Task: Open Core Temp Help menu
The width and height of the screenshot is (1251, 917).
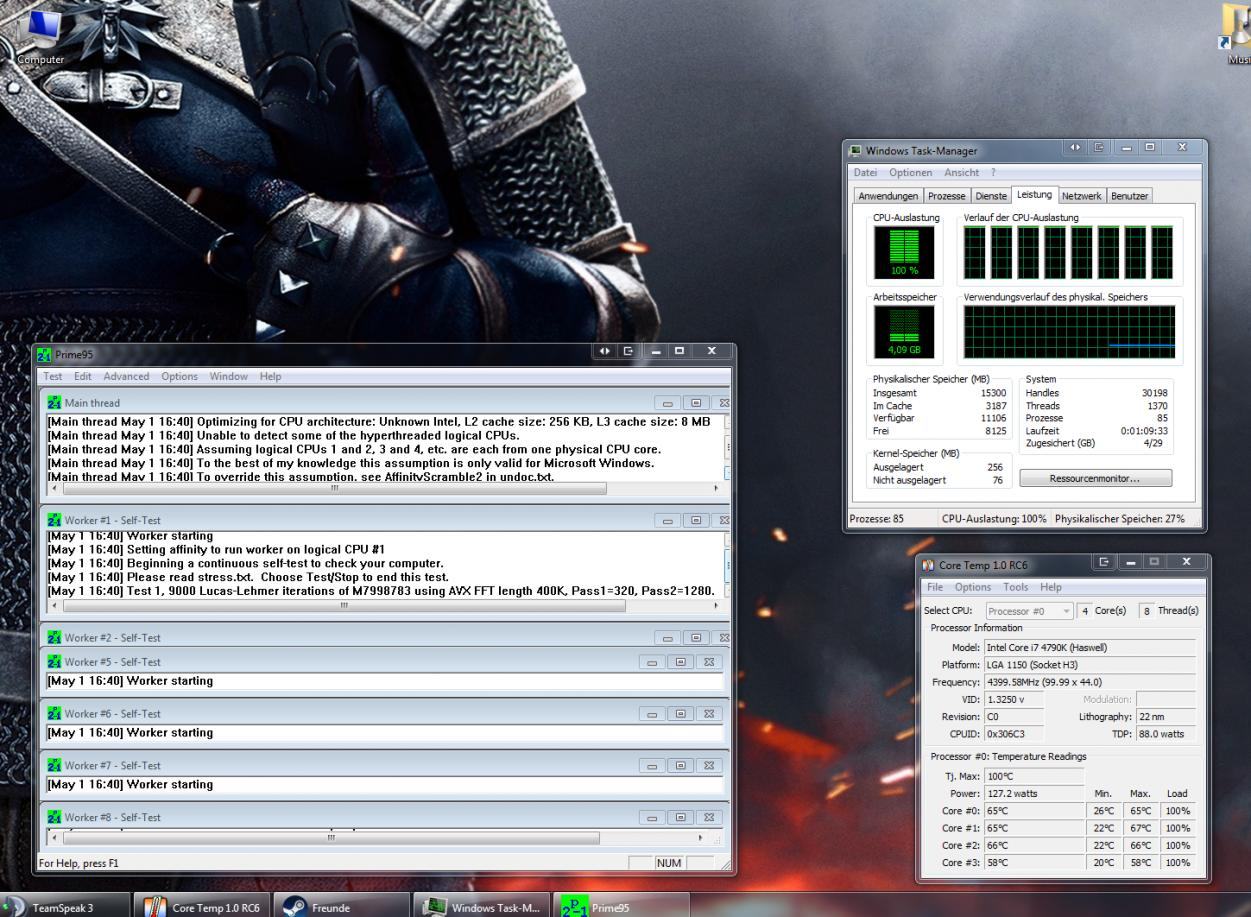Action: point(1050,587)
